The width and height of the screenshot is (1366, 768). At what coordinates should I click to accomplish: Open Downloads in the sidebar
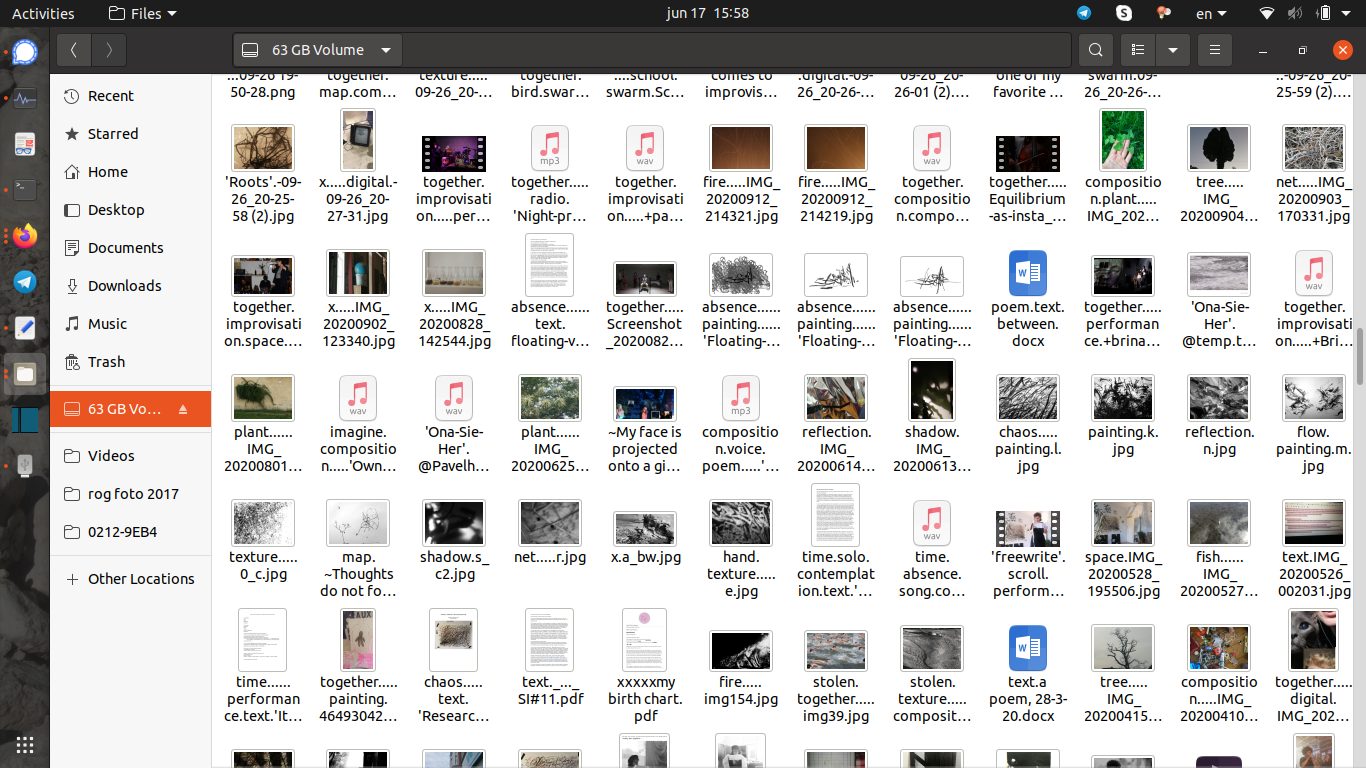pyautogui.click(x=131, y=286)
